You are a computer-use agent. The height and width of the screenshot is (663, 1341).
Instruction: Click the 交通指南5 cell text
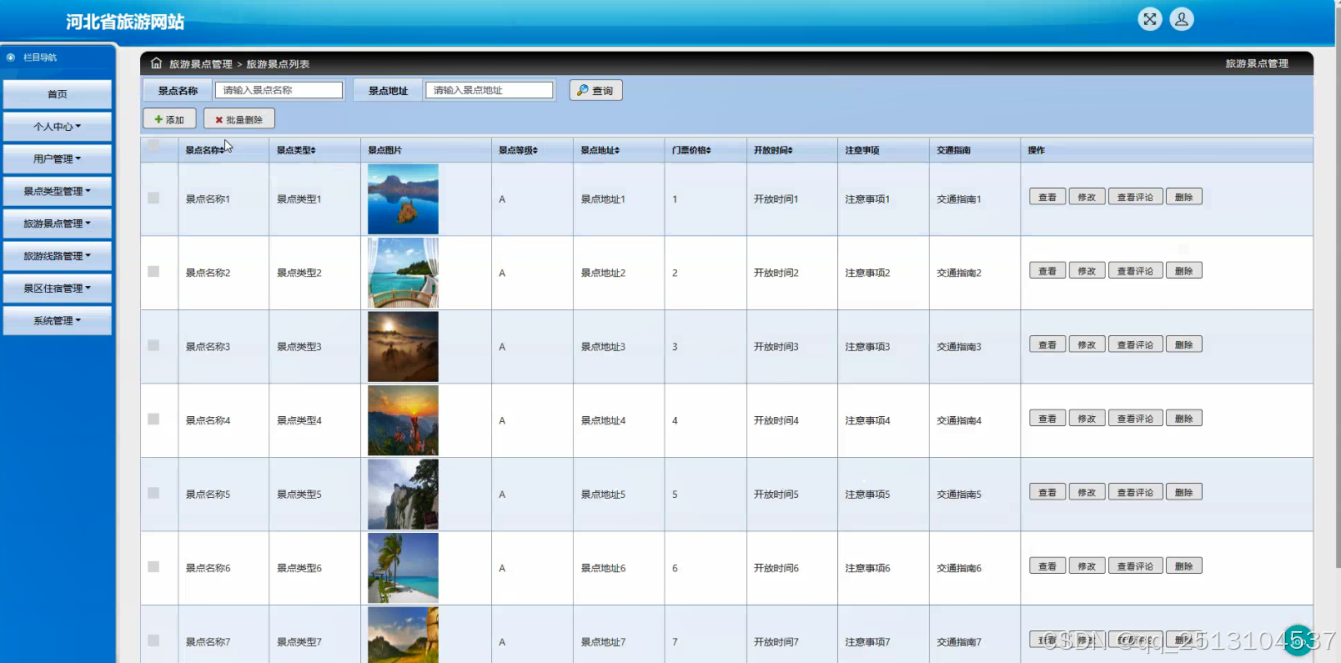click(x=959, y=495)
